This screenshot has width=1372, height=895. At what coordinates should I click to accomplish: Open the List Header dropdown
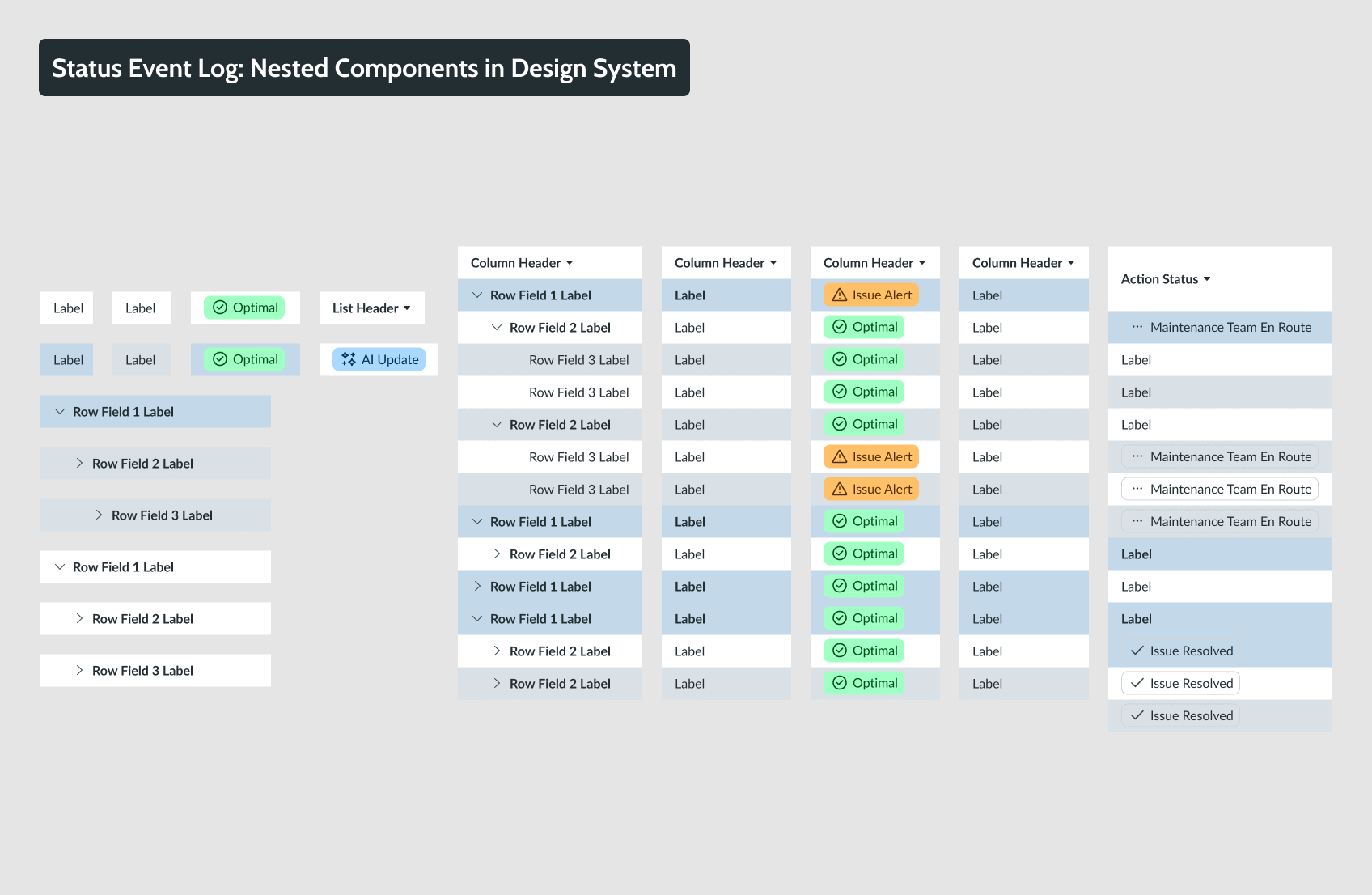coord(371,308)
